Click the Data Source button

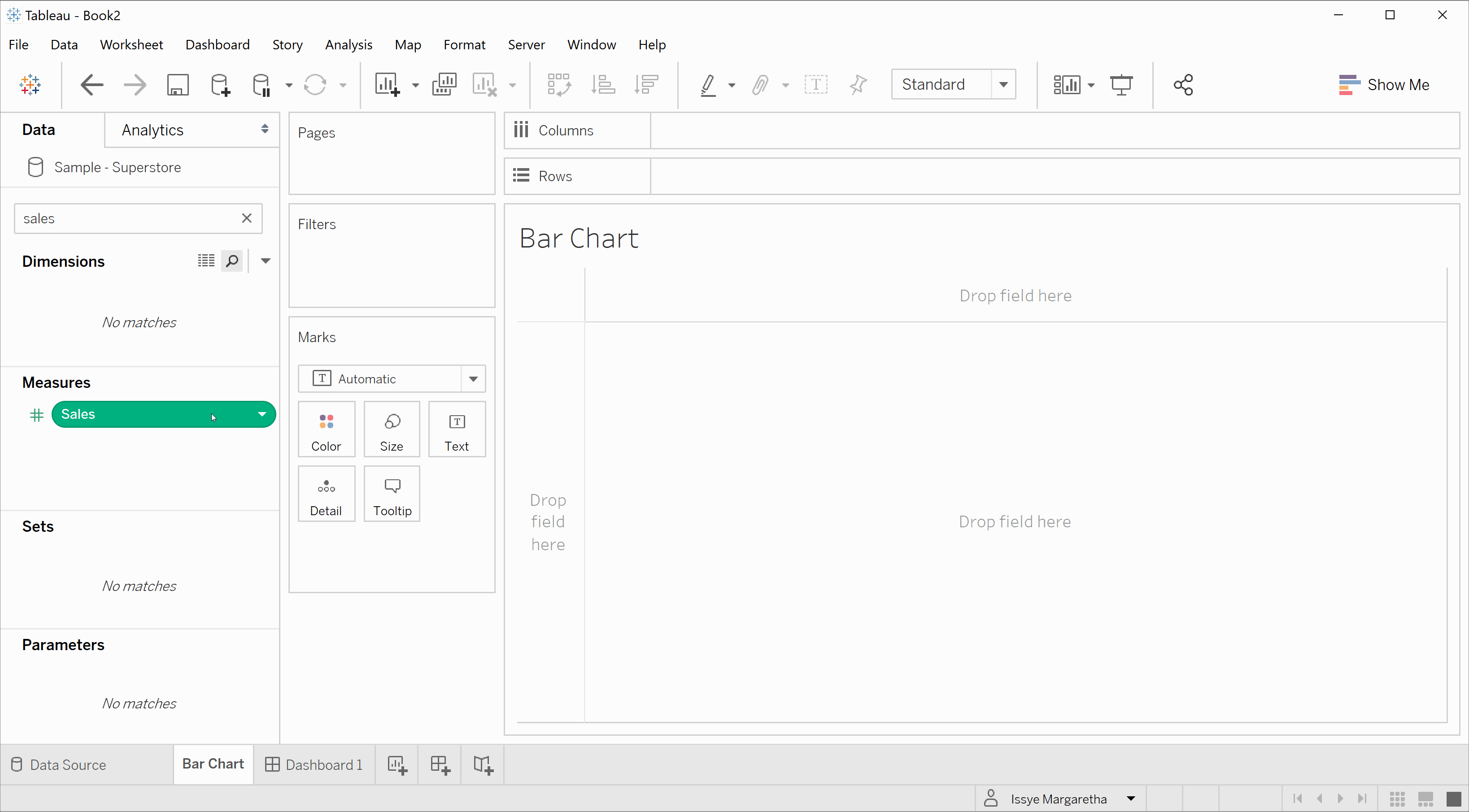pos(67,764)
